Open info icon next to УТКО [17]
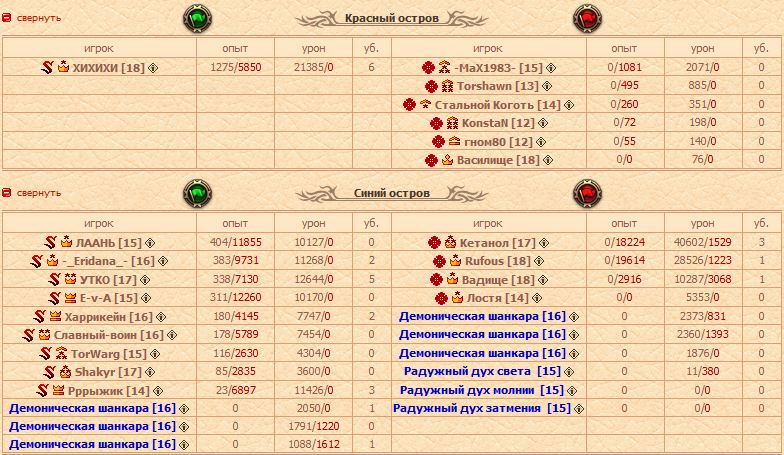Screen dimensions: 784x455 (145, 280)
